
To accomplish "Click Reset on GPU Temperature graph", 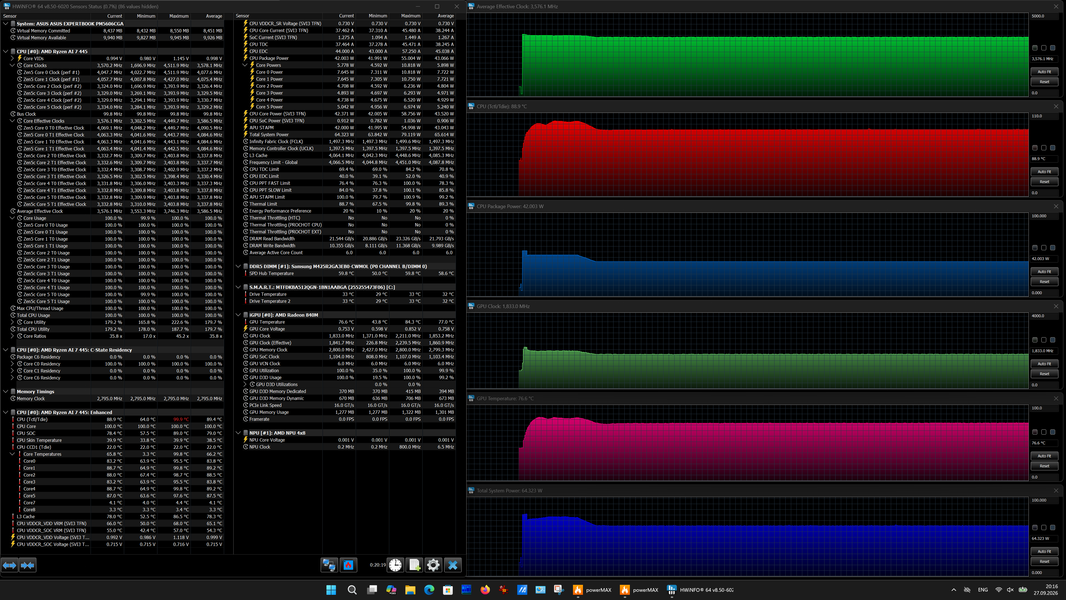I will pos(1044,466).
